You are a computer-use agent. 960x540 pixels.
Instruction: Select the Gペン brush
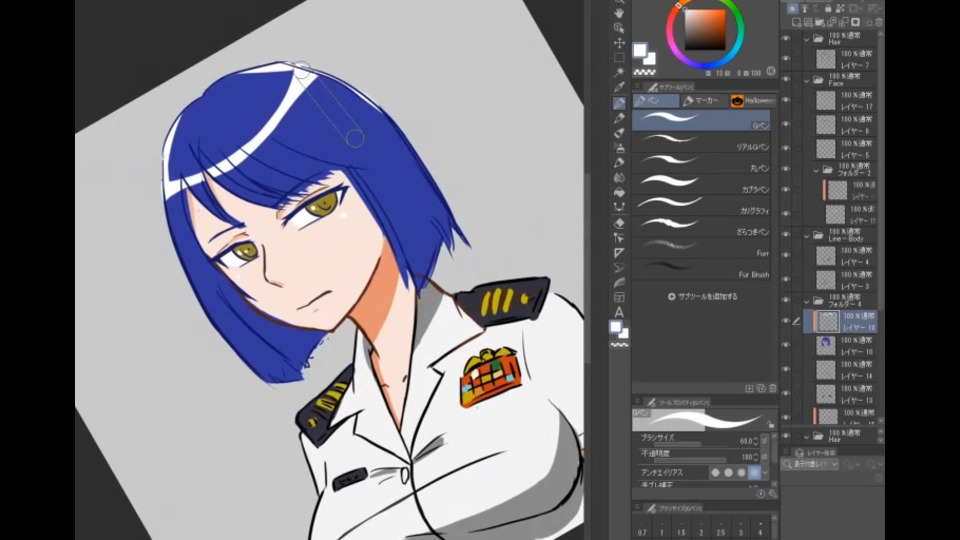[701, 120]
